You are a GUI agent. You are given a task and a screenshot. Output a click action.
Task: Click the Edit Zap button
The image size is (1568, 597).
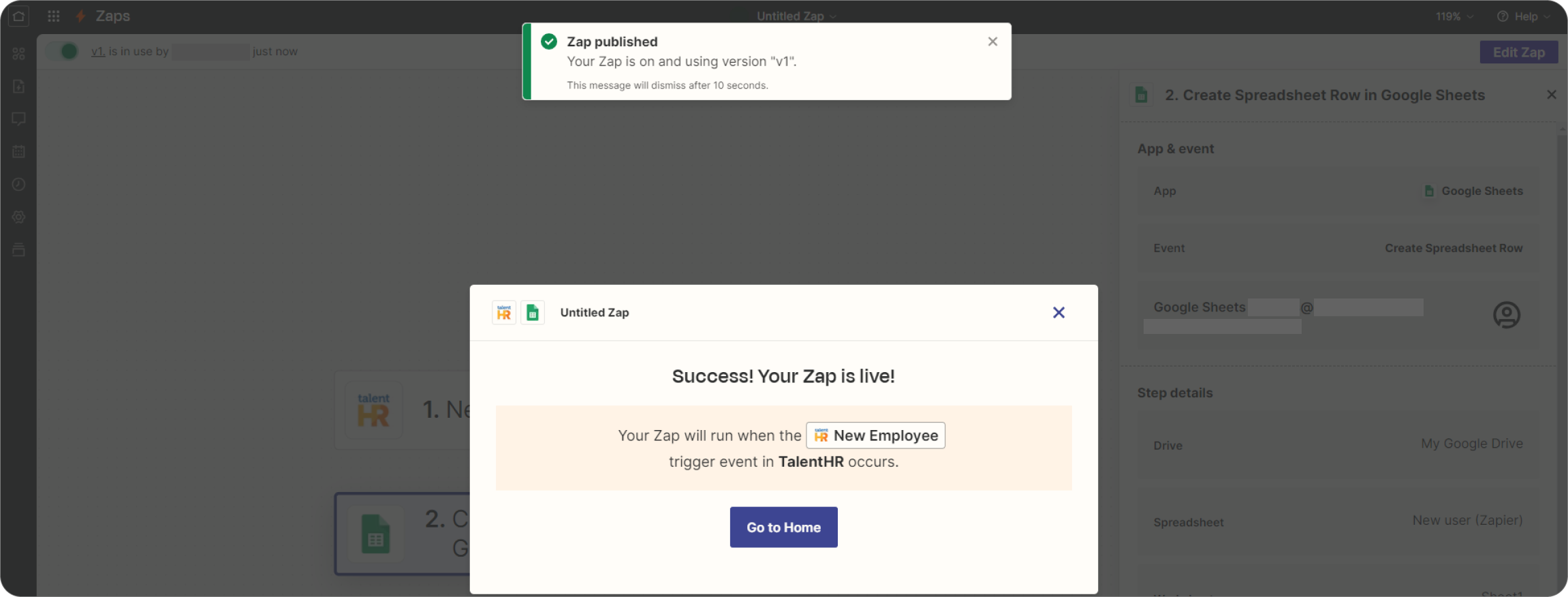[x=1518, y=52]
